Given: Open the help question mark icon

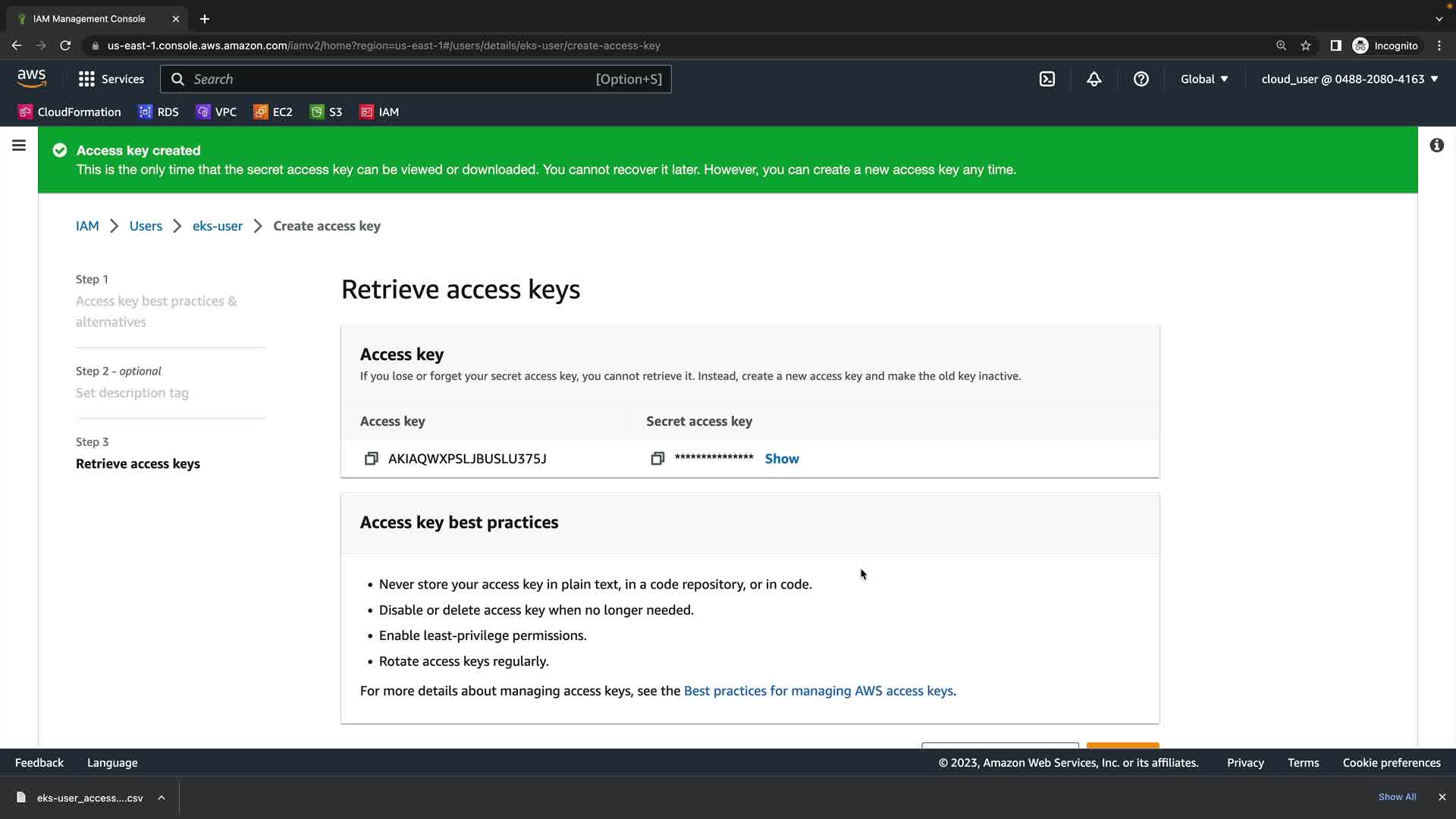Looking at the screenshot, I should [1141, 79].
